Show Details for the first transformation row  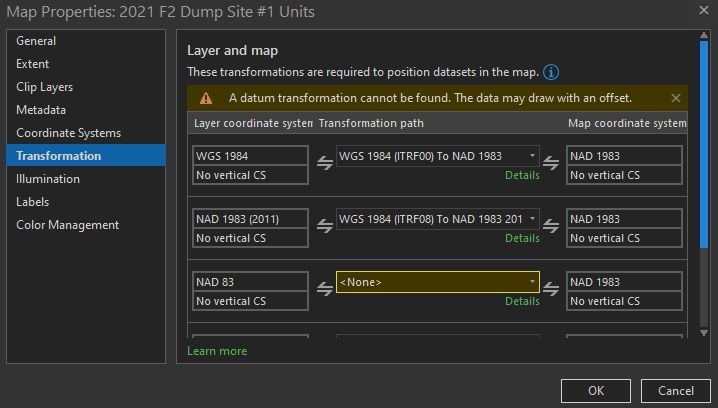[x=522, y=175]
